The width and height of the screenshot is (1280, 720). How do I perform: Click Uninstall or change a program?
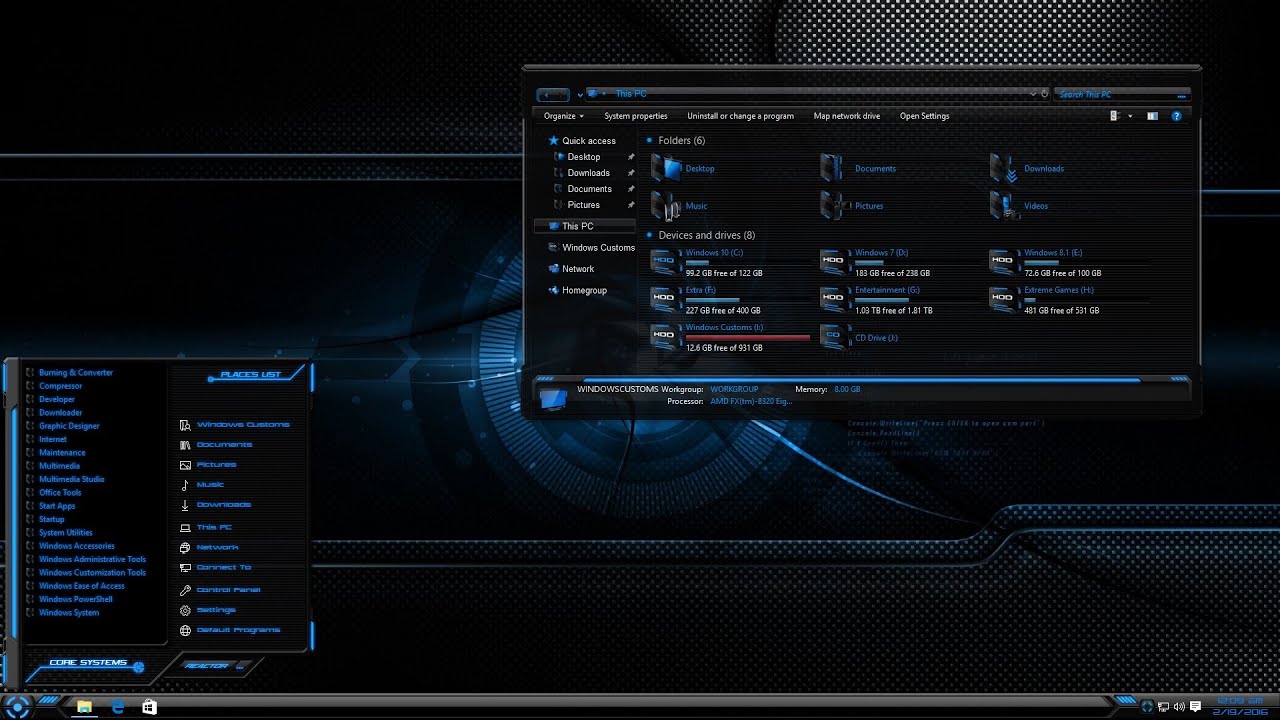740,116
